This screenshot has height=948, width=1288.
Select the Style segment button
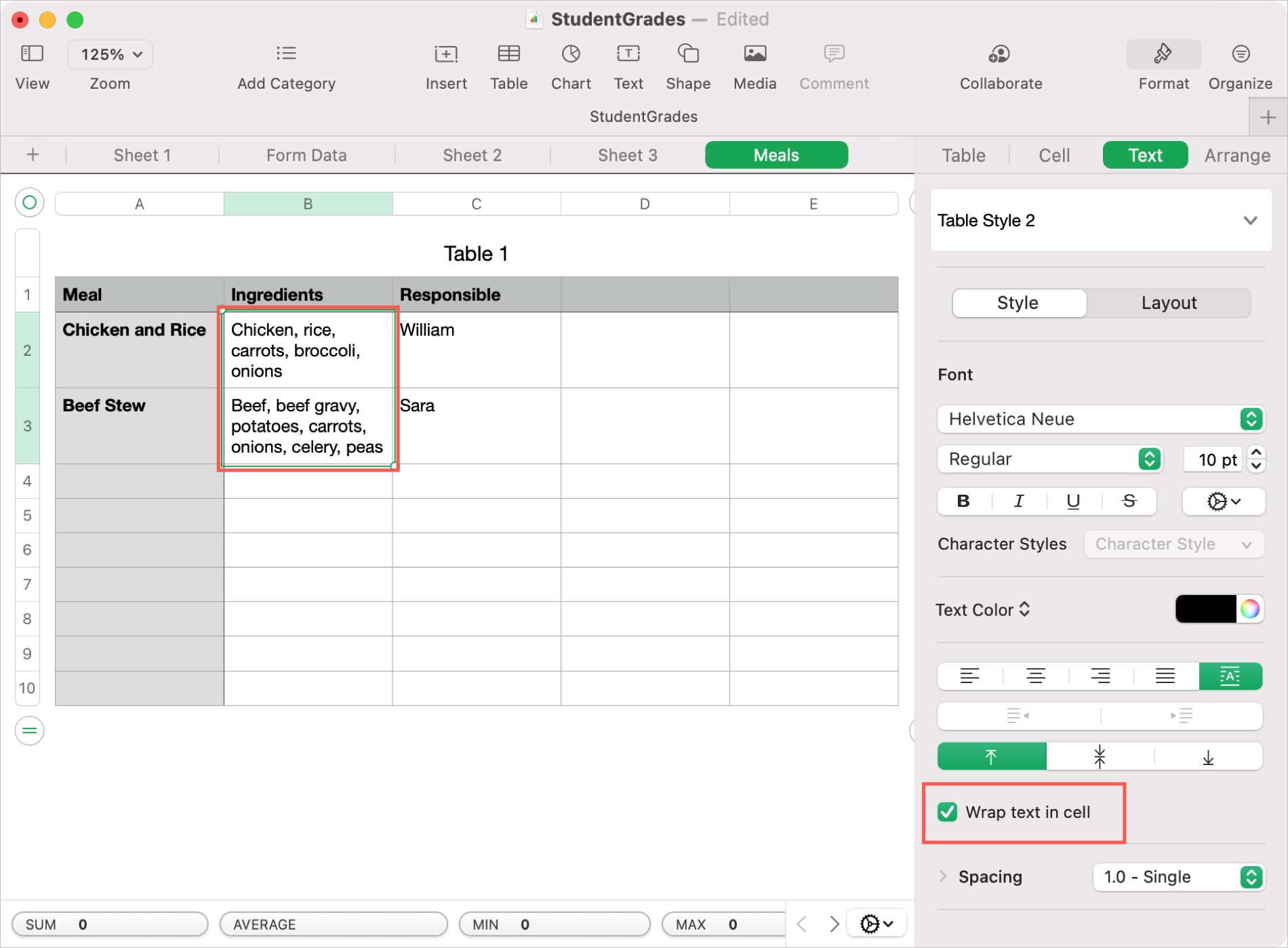(1018, 303)
